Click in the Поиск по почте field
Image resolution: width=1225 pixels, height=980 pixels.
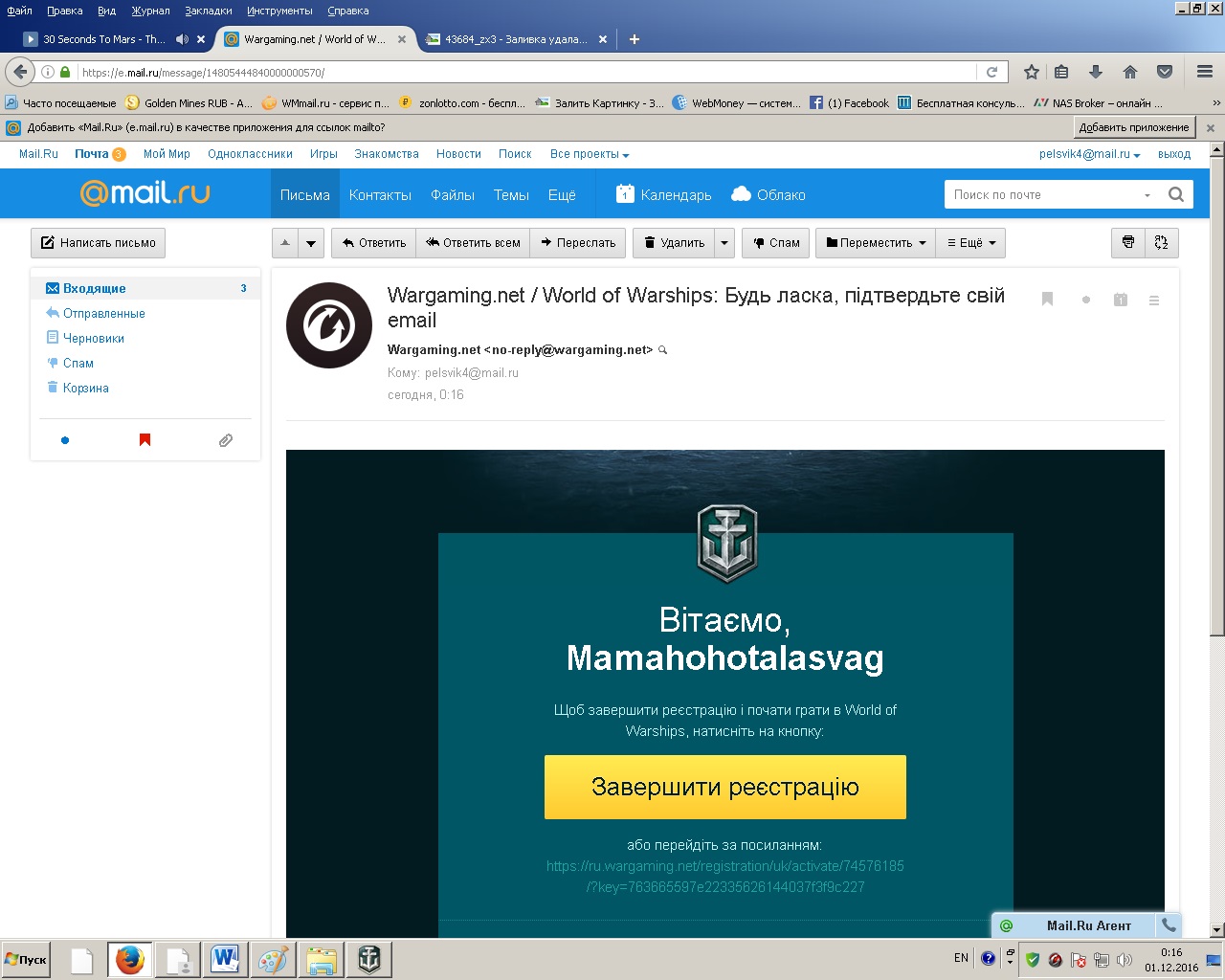[x=1043, y=194]
